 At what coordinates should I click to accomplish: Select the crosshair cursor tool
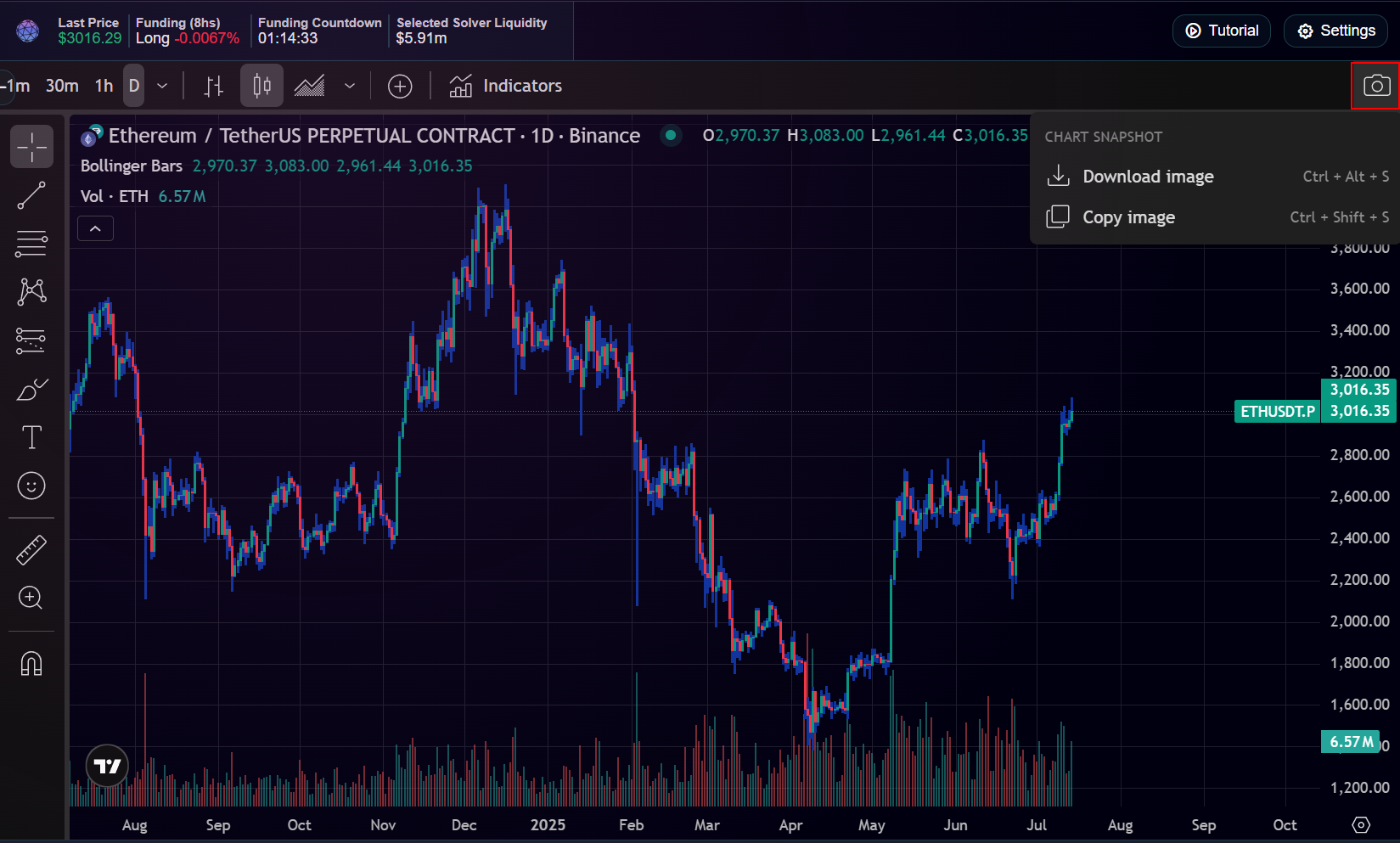[x=31, y=147]
